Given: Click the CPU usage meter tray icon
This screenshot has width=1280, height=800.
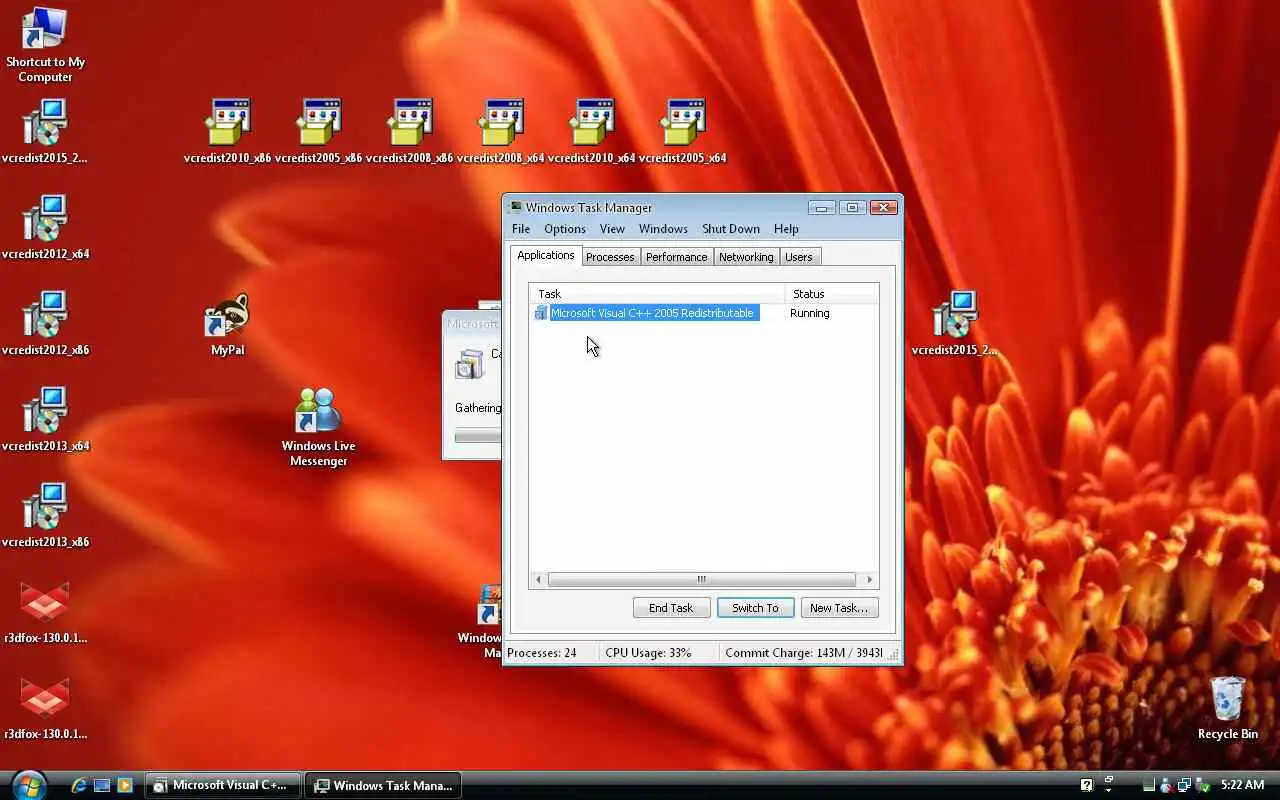Looking at the screenshot, I should (x=1149, y=785).
